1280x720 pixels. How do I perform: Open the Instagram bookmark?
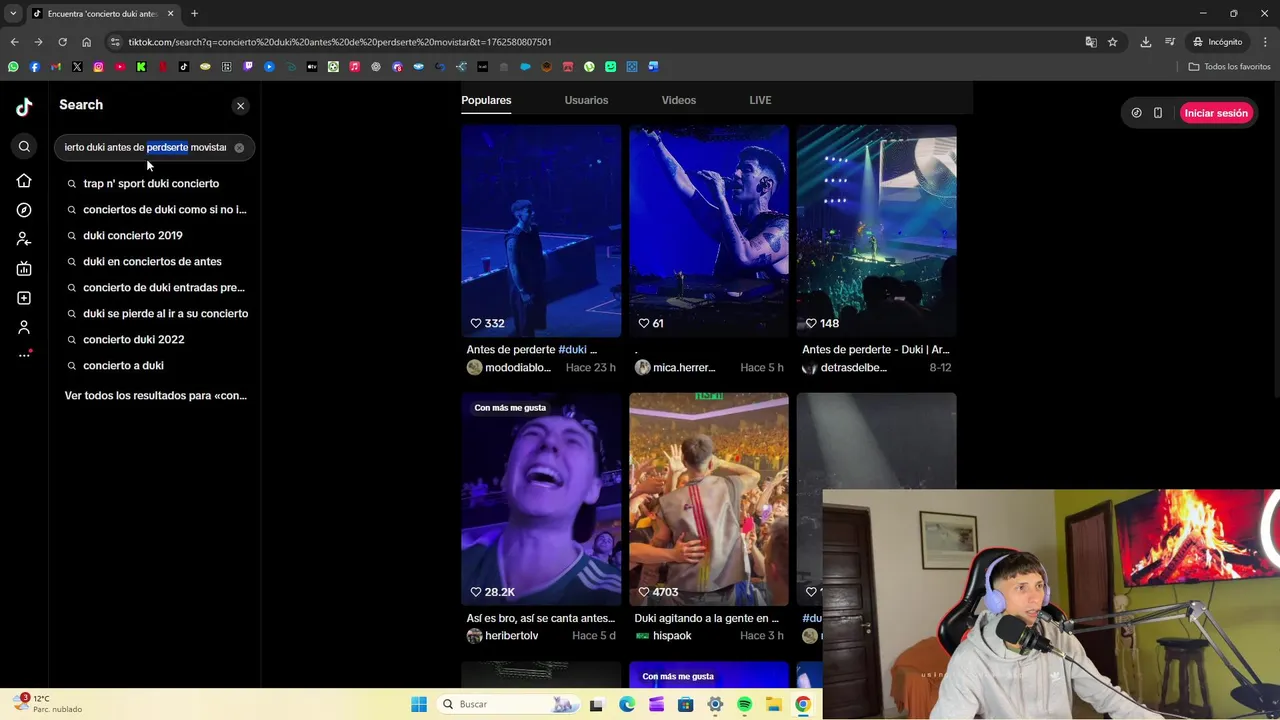point(98,67)
